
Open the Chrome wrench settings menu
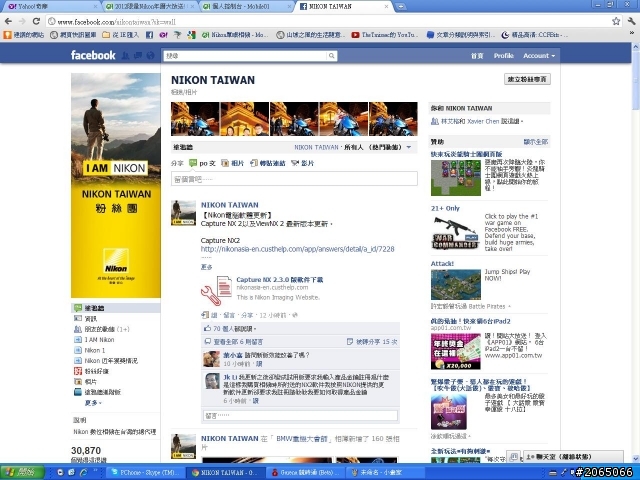point(631,21)
